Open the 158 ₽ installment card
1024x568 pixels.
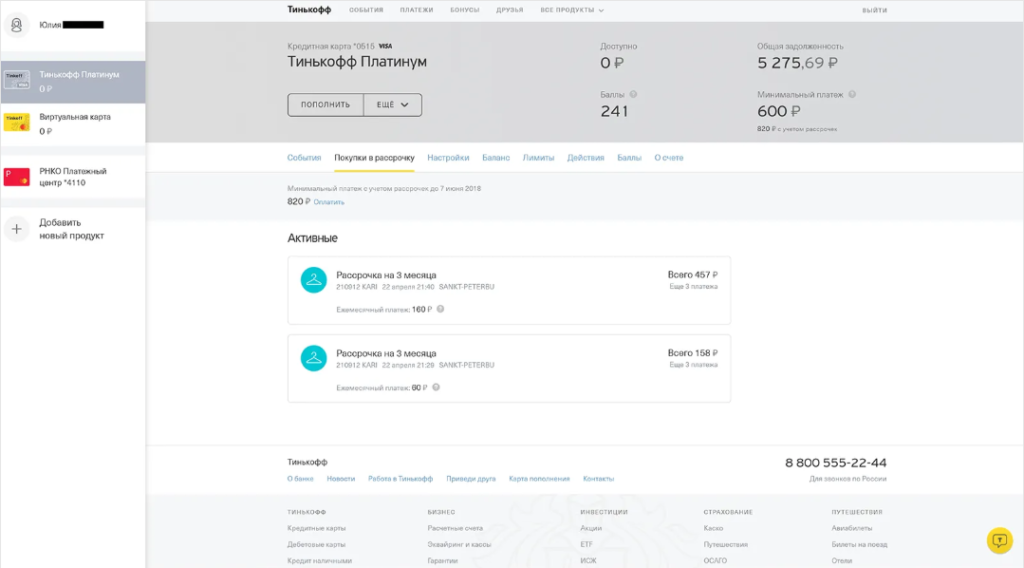(508, 368)
